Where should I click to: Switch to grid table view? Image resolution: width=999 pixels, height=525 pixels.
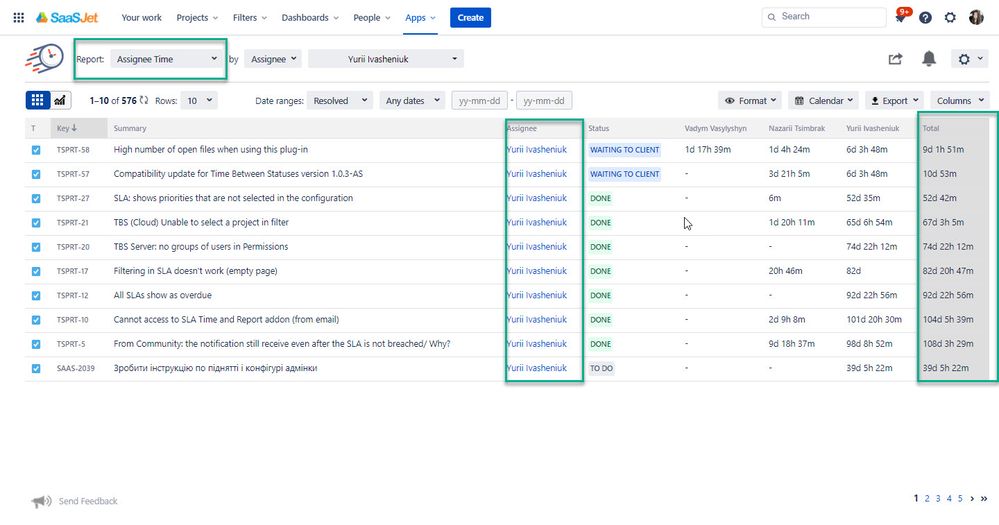tap(38, 100)
